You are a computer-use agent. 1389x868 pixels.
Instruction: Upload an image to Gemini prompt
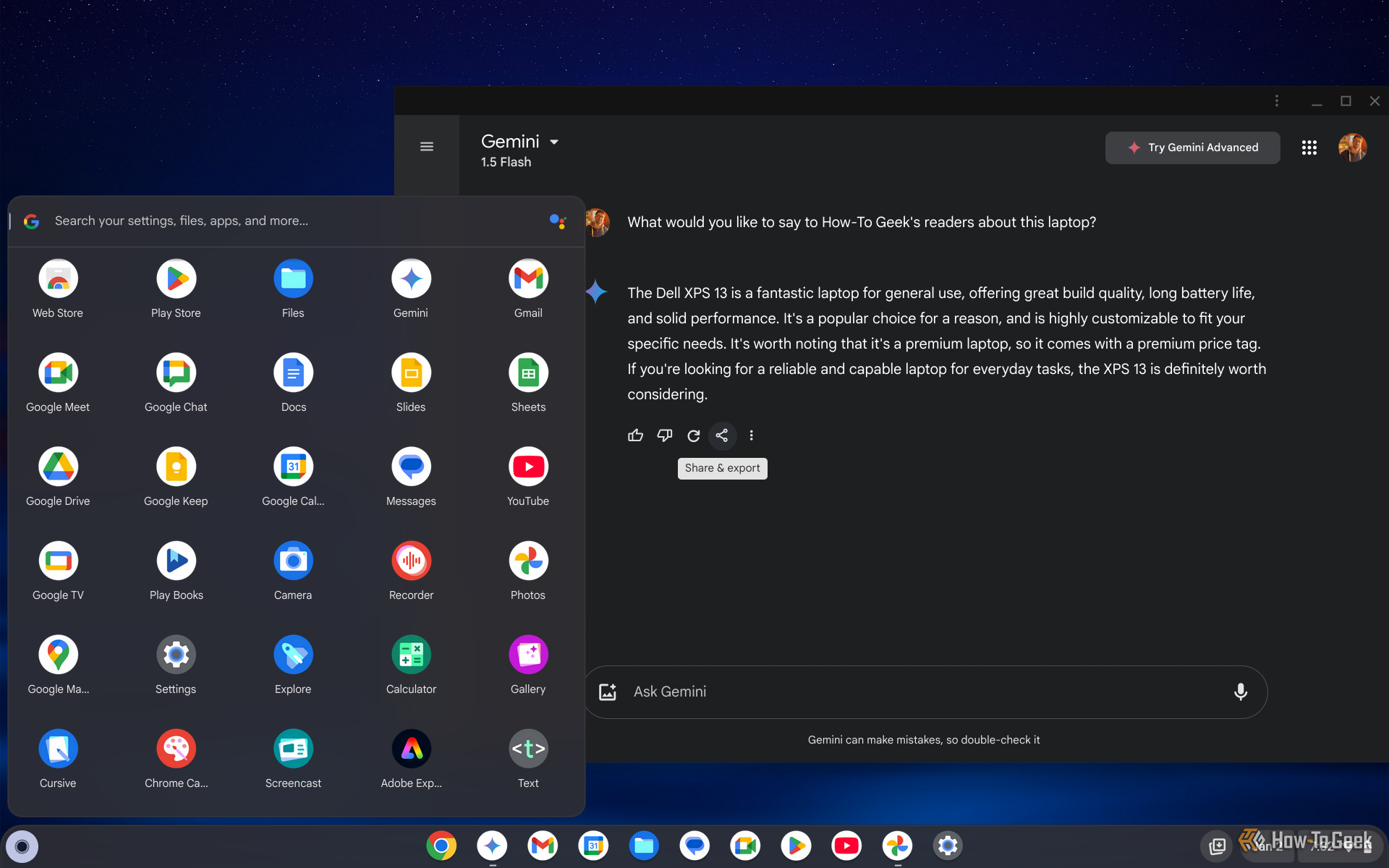608,692
